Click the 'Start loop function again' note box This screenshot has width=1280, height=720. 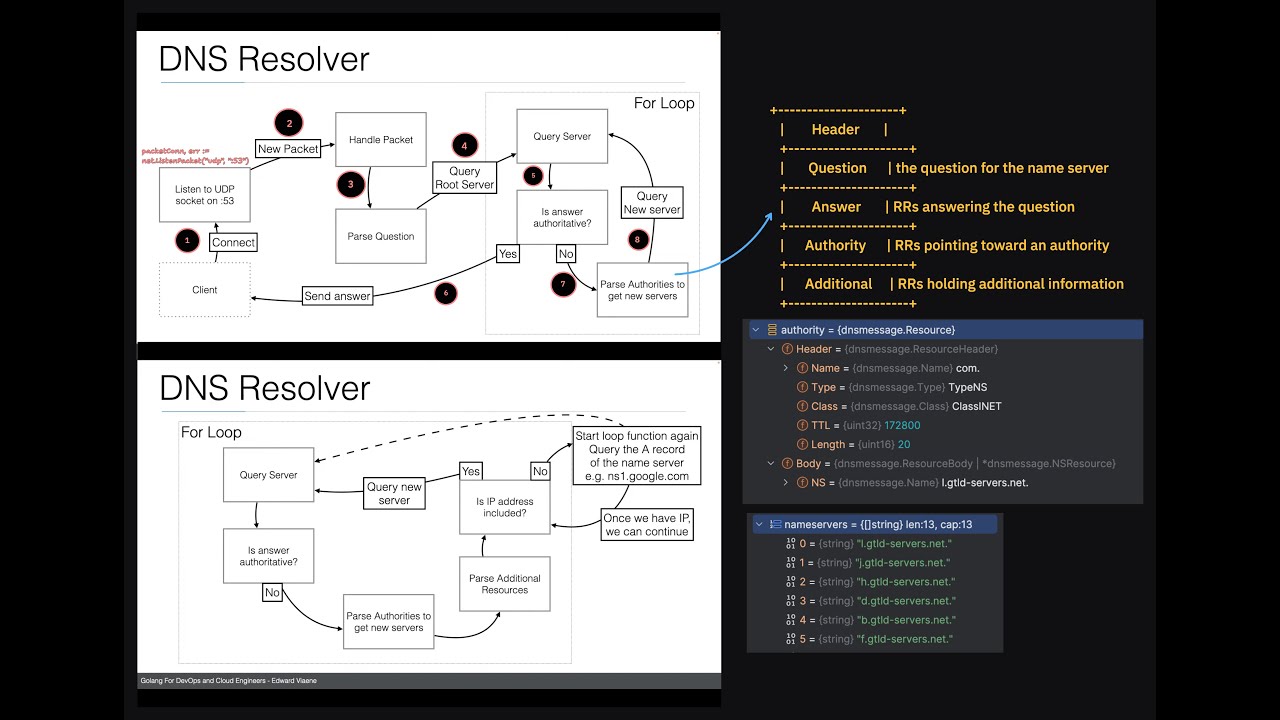click(637, 456)
